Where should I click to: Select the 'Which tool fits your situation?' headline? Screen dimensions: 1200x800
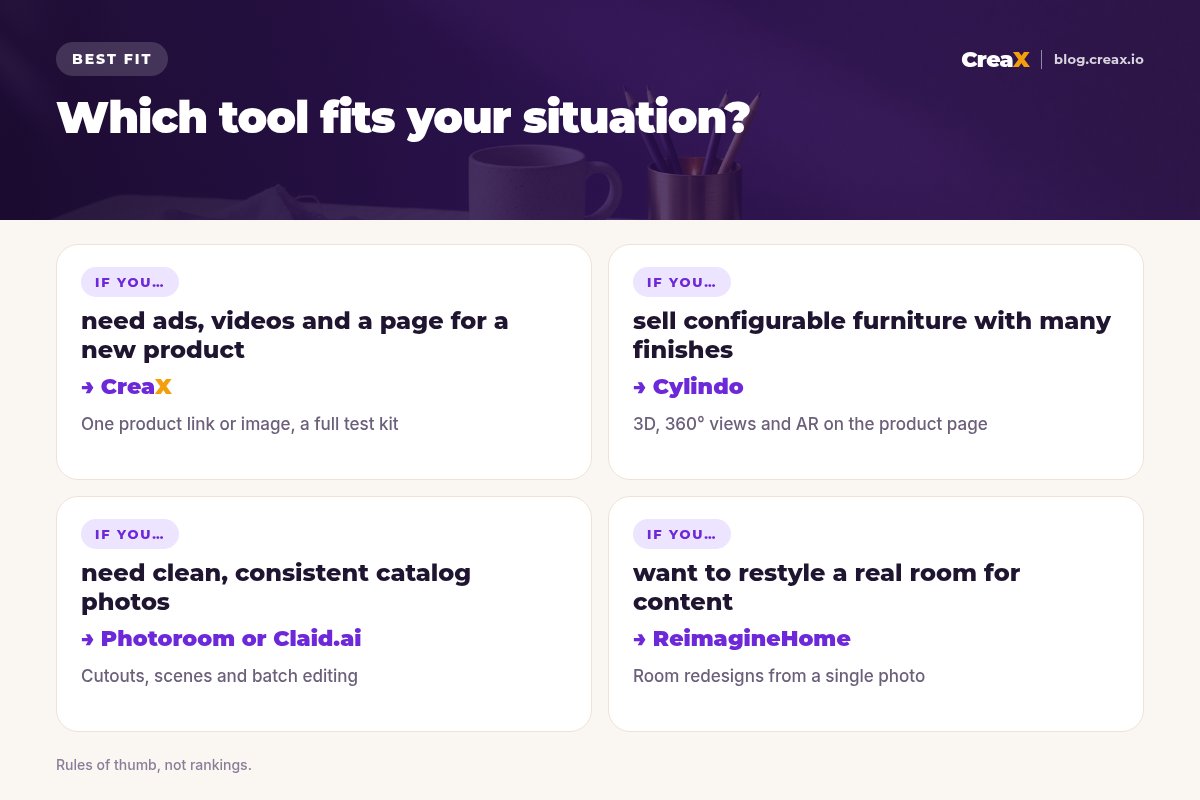point(402,118)
